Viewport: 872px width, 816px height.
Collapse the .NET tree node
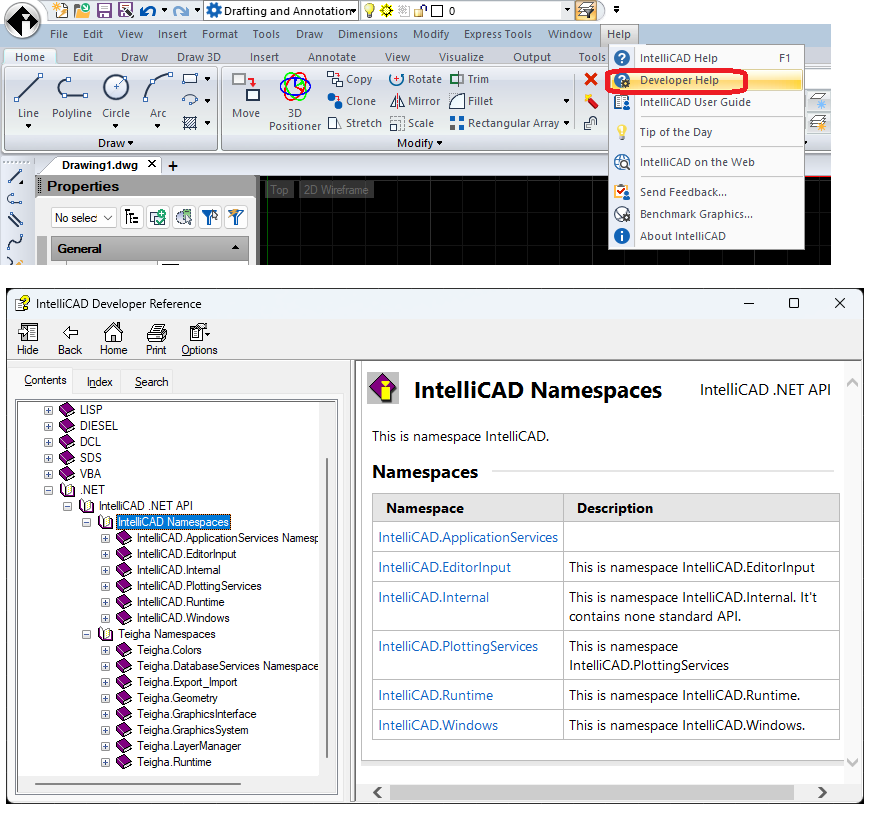pyautogui.click(x=48, y=491)
